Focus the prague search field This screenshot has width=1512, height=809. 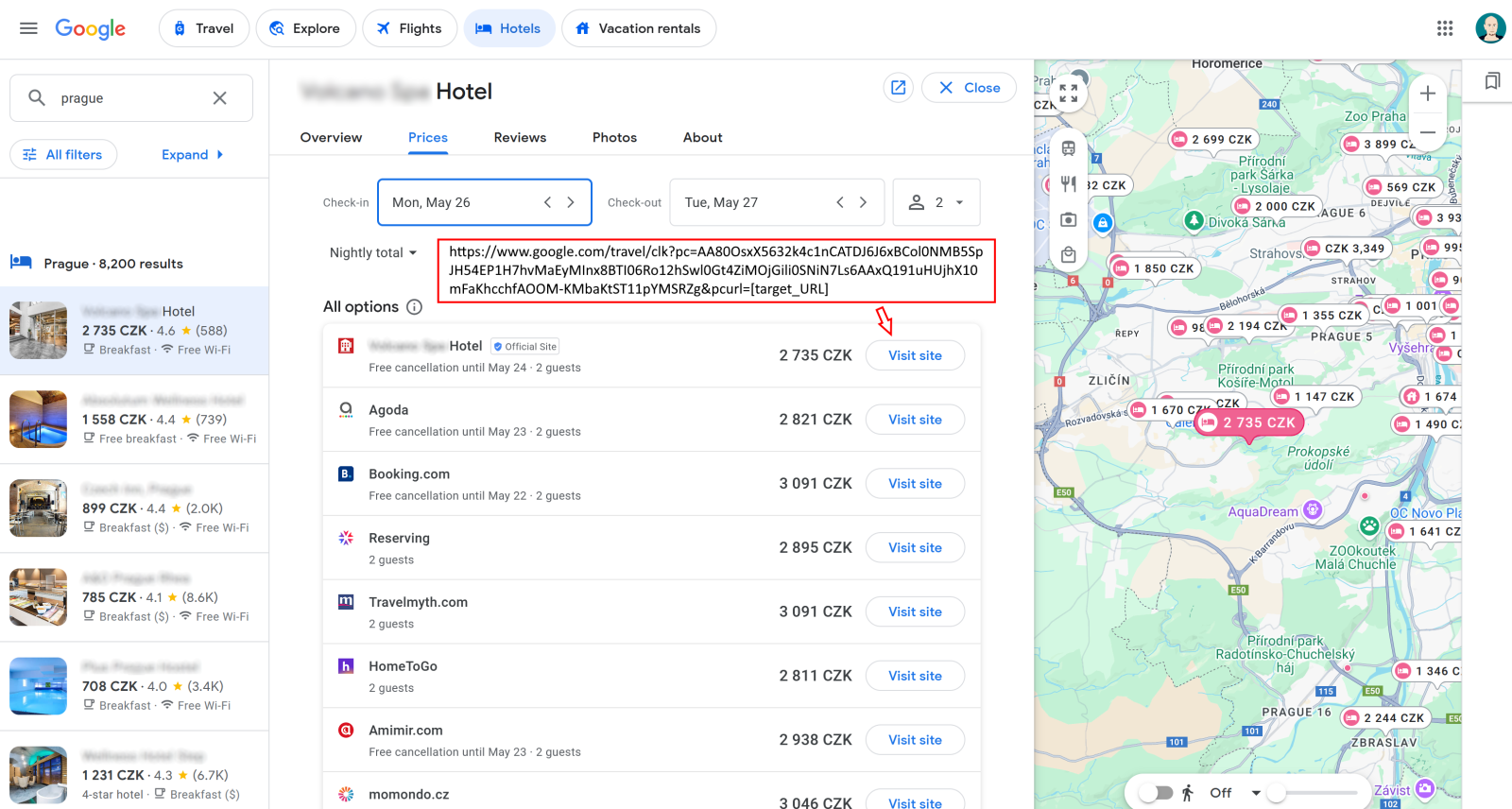coord(131,98)
